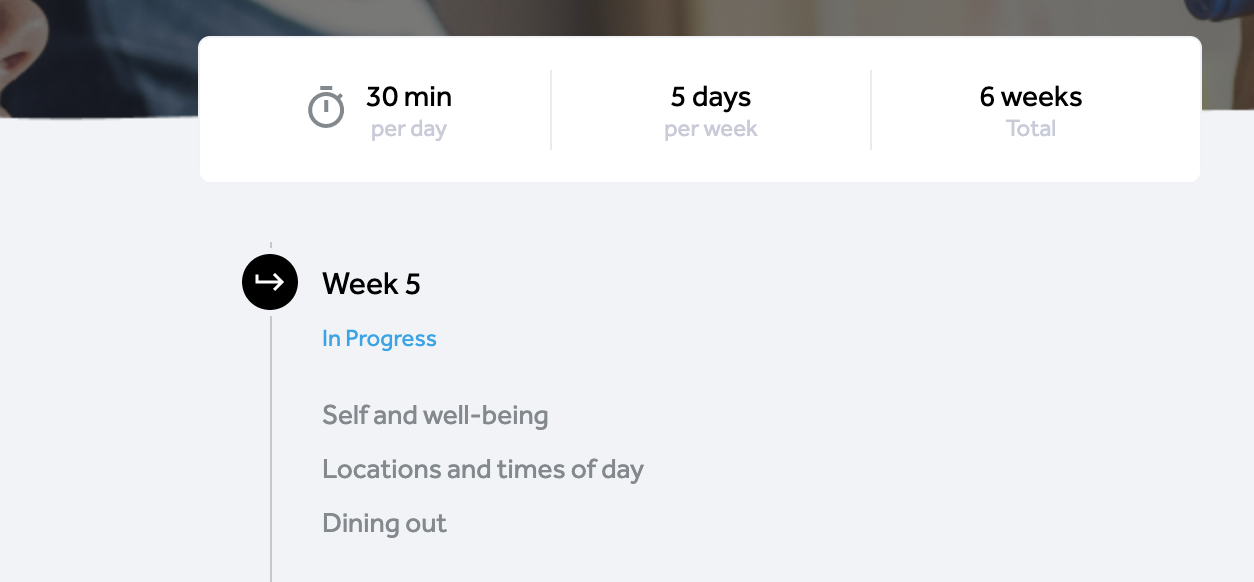Click the per day label
This screenshot has height=582, width=1254.
pyautogui.click(x=409, y=129)
